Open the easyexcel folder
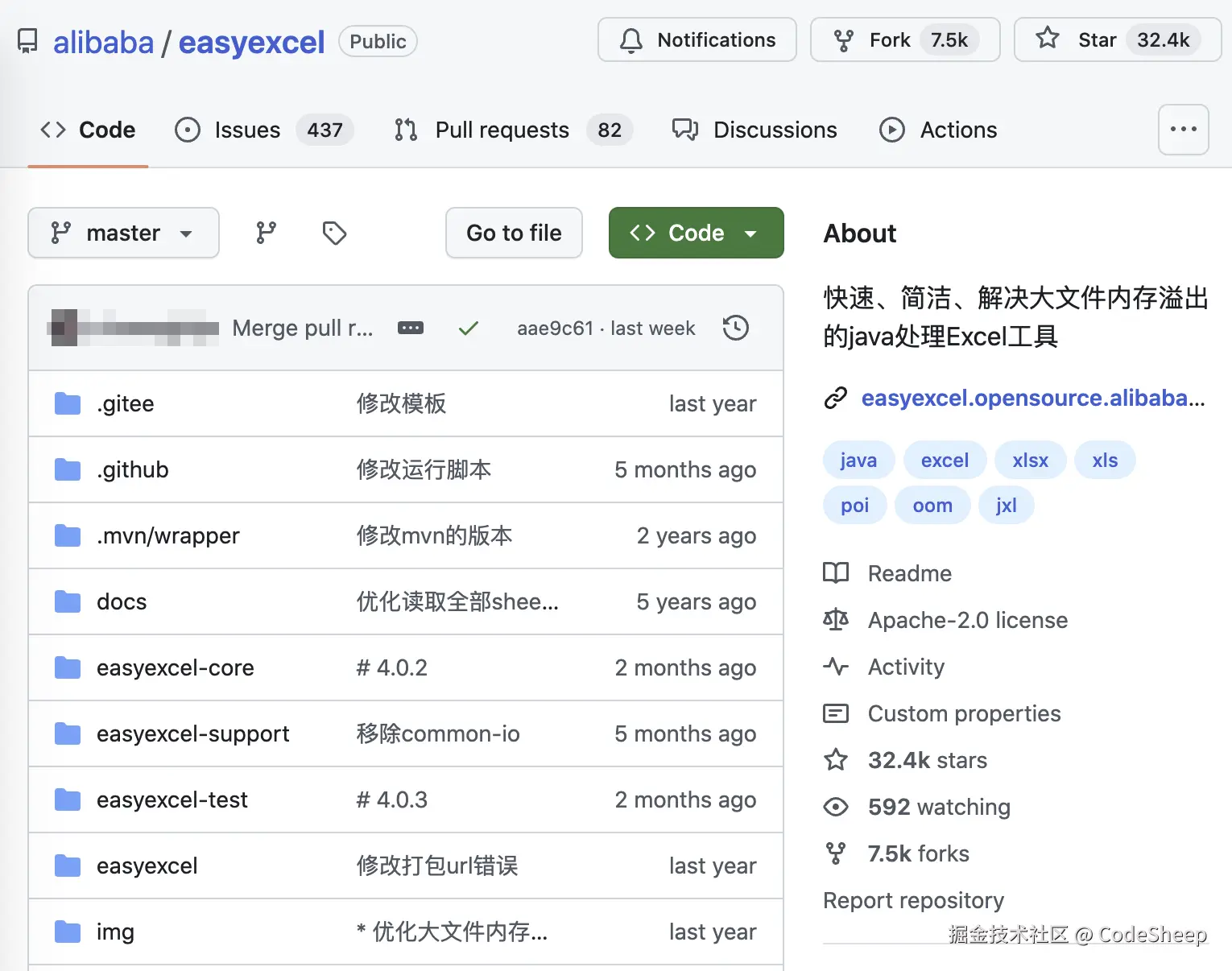1232x971 pixels. (147, 866)
